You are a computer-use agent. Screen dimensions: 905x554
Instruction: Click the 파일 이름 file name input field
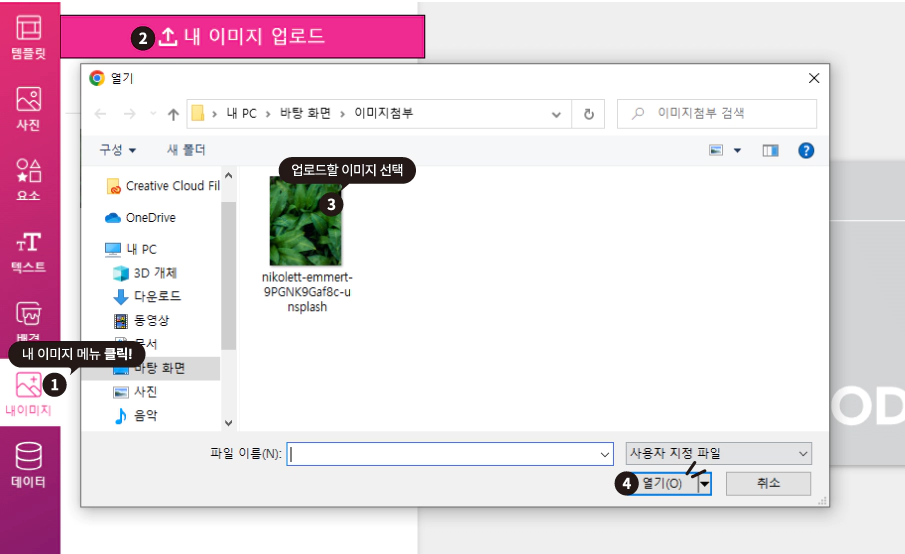450,454
